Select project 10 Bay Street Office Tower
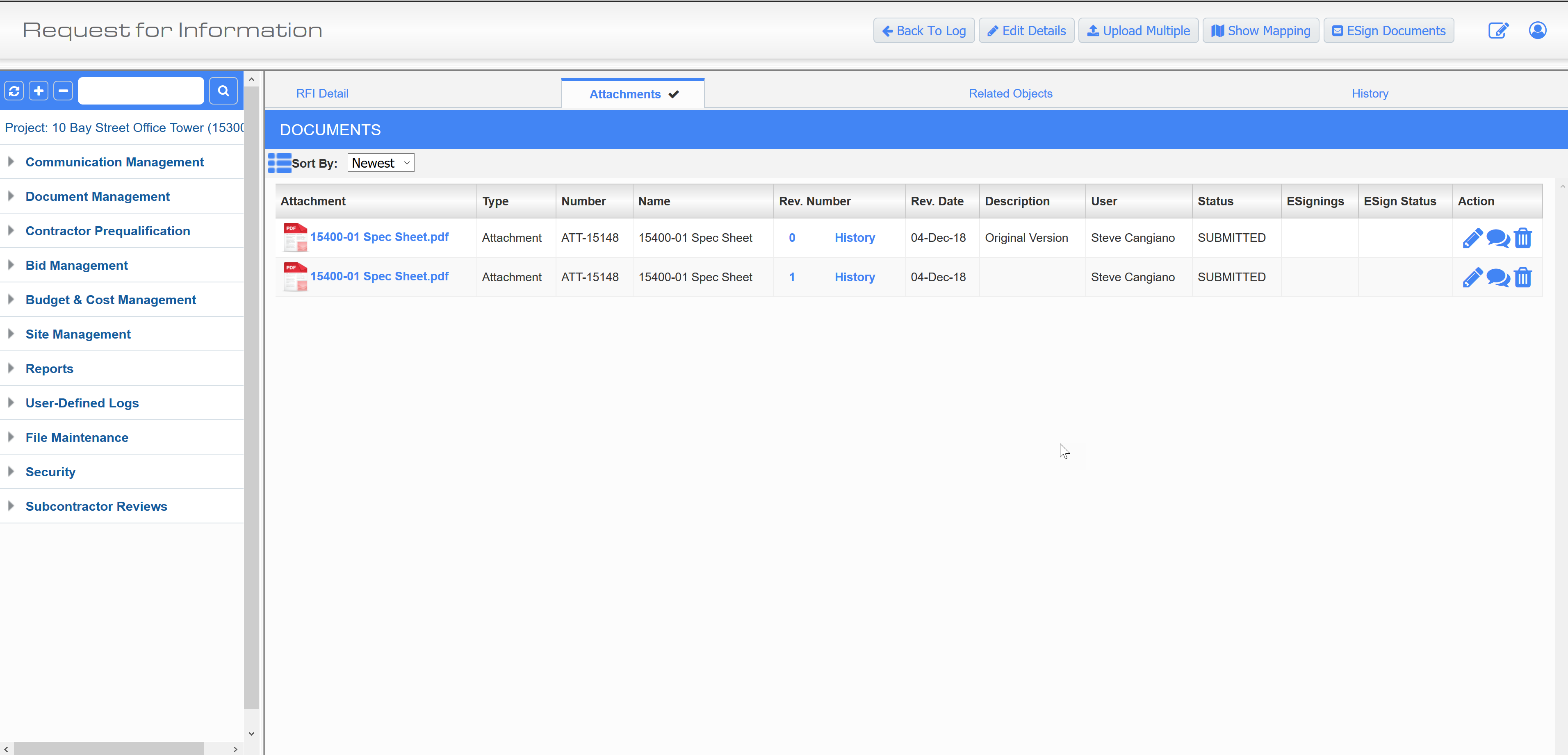This screenshot has height=755, width=1568. coord(123,128)
